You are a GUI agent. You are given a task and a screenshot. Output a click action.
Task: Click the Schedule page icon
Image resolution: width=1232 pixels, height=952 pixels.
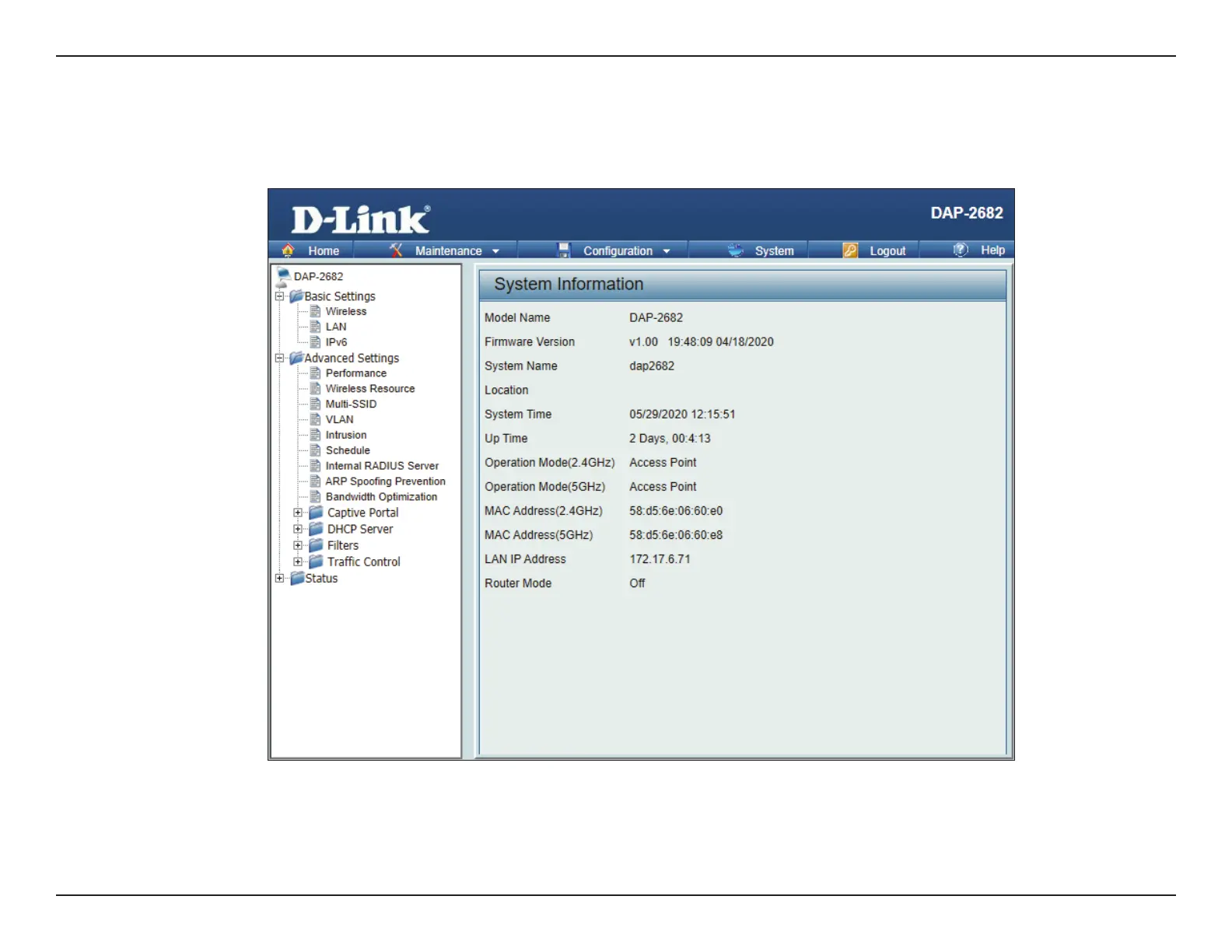coord(315,450)
